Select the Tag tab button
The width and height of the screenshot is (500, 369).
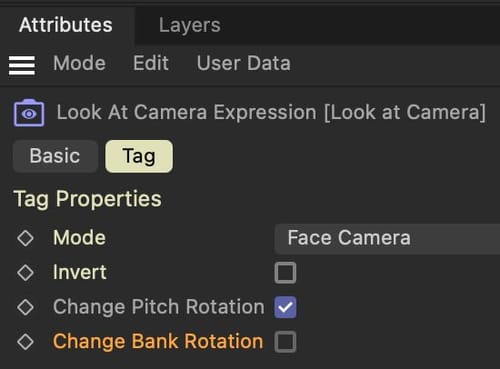[139, 156]
